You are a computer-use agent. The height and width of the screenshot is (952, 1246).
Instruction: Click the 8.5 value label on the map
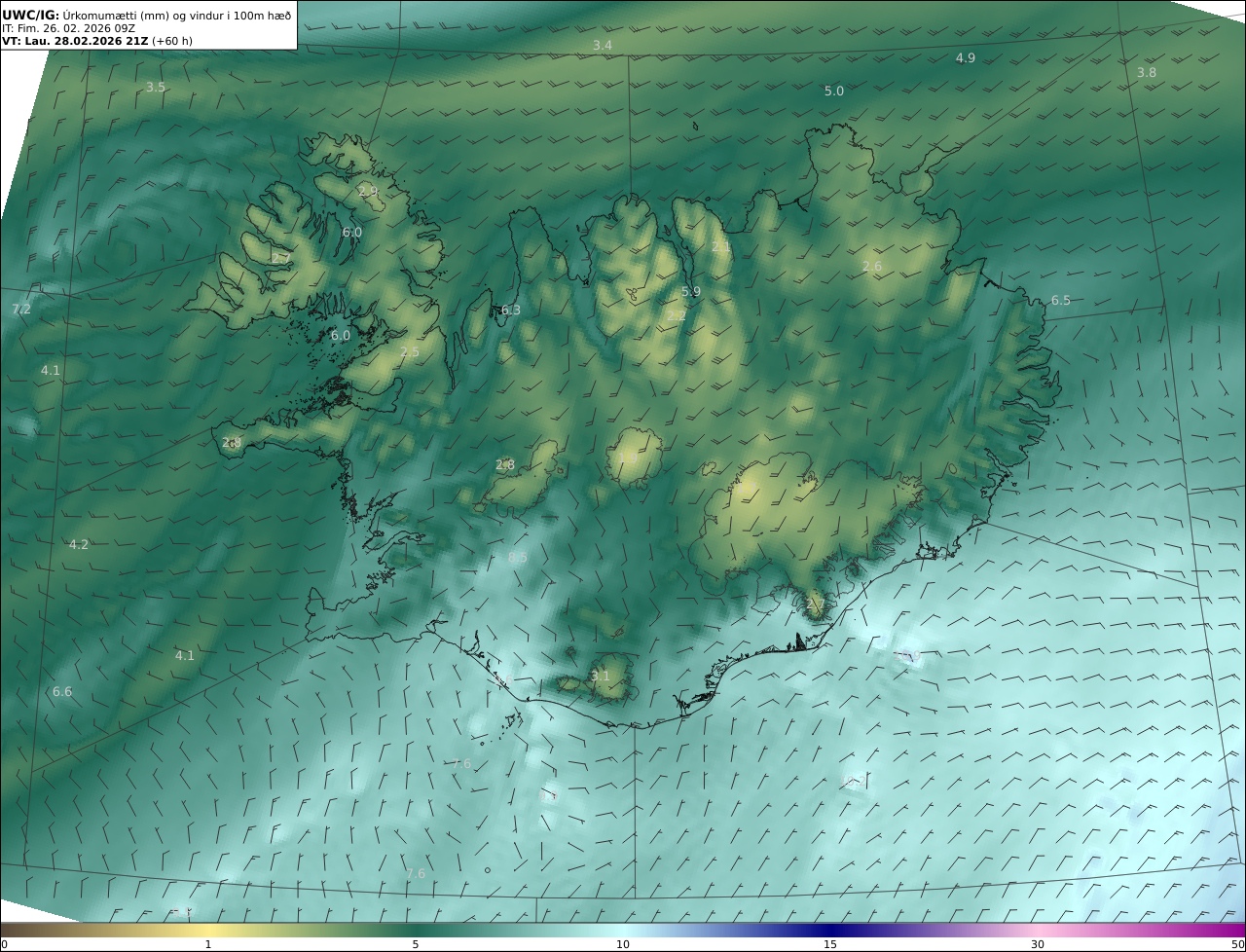pos(518,558)
